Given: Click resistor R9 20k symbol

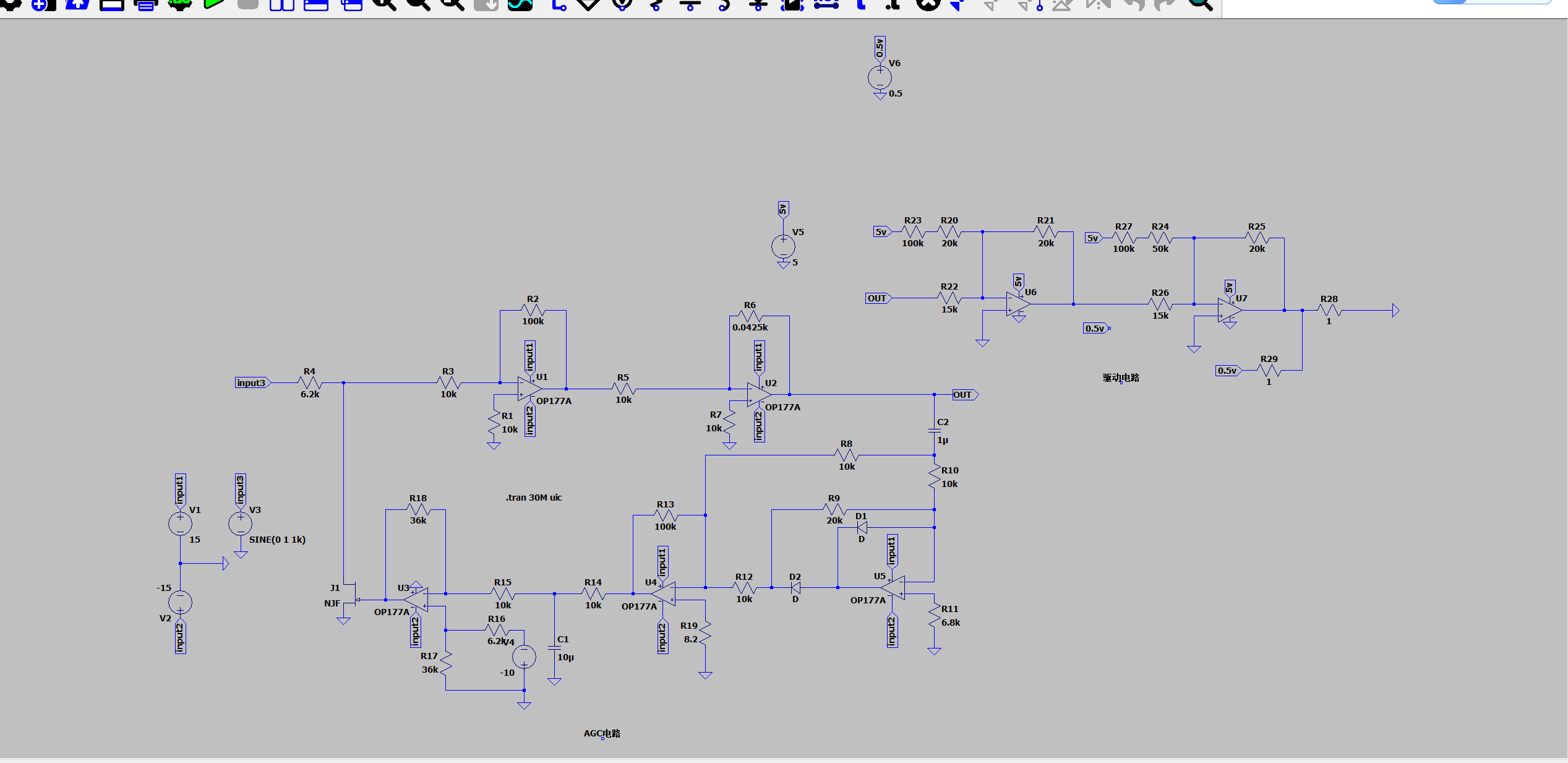Looking at the screenshot, I should click(x=834, y=509).
